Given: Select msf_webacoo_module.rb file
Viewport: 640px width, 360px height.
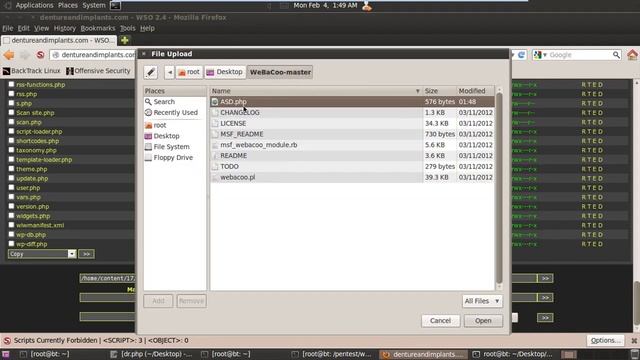Looking at the screenshot, I should click(x=352, y=145).
